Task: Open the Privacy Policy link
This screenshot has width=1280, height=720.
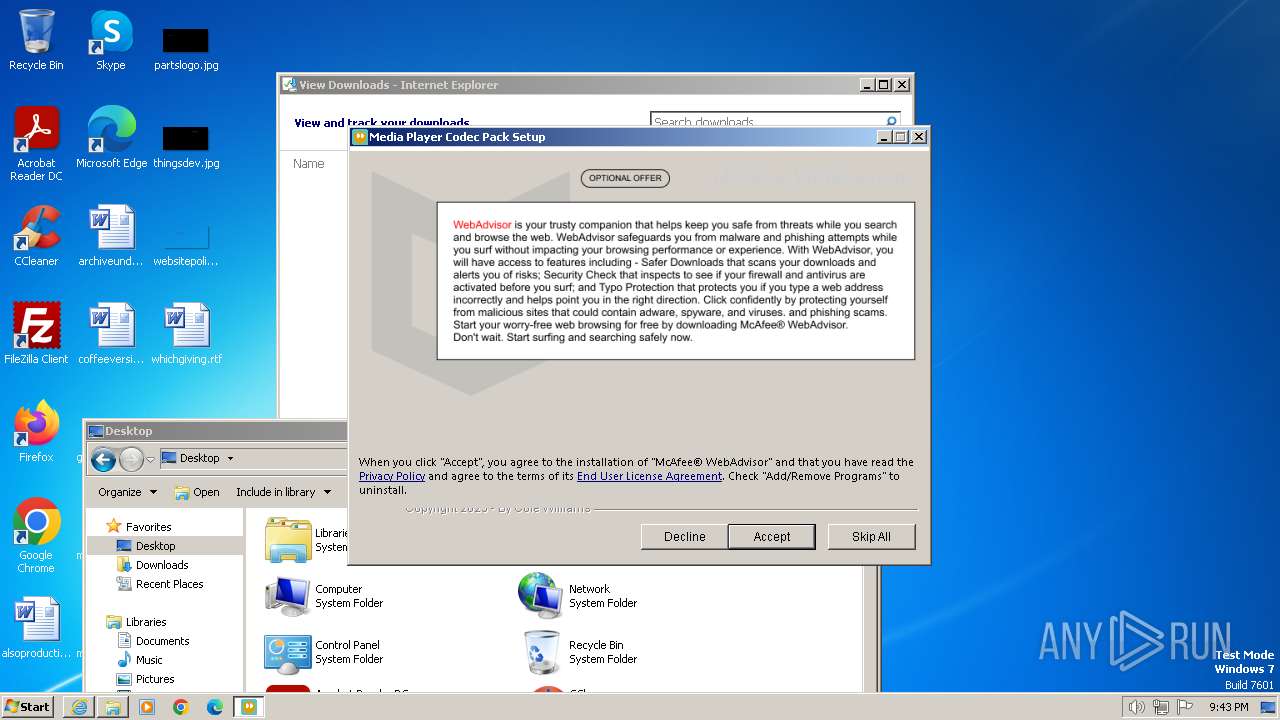Action: [x=392, y=476]
